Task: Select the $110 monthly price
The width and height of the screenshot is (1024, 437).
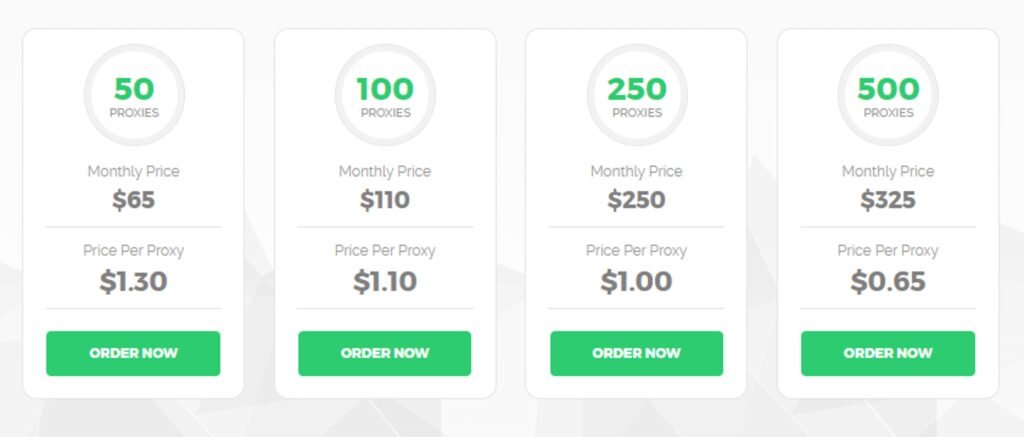Action: click(x=385, y=200)
